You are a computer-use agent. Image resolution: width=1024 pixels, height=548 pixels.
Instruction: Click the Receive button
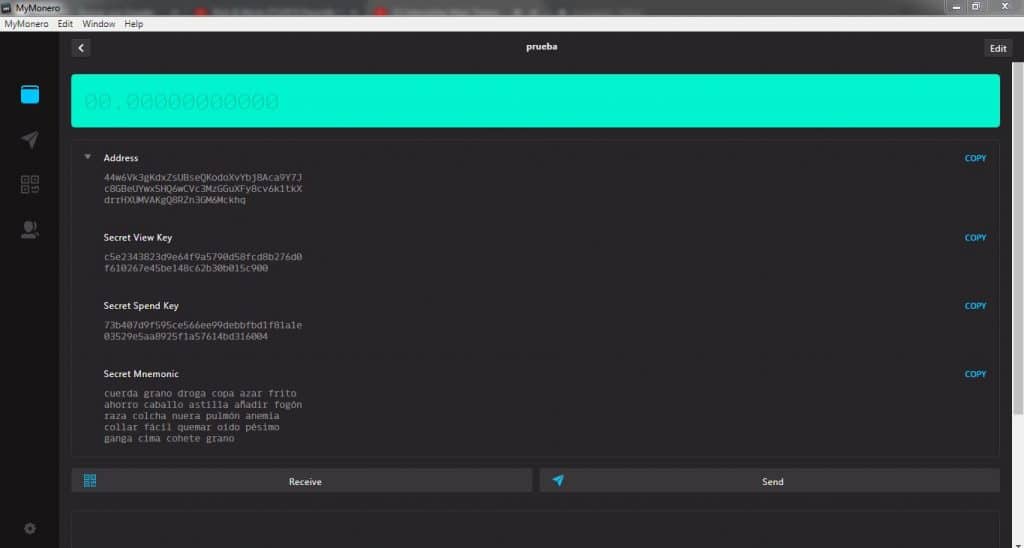tap(302, 481)
